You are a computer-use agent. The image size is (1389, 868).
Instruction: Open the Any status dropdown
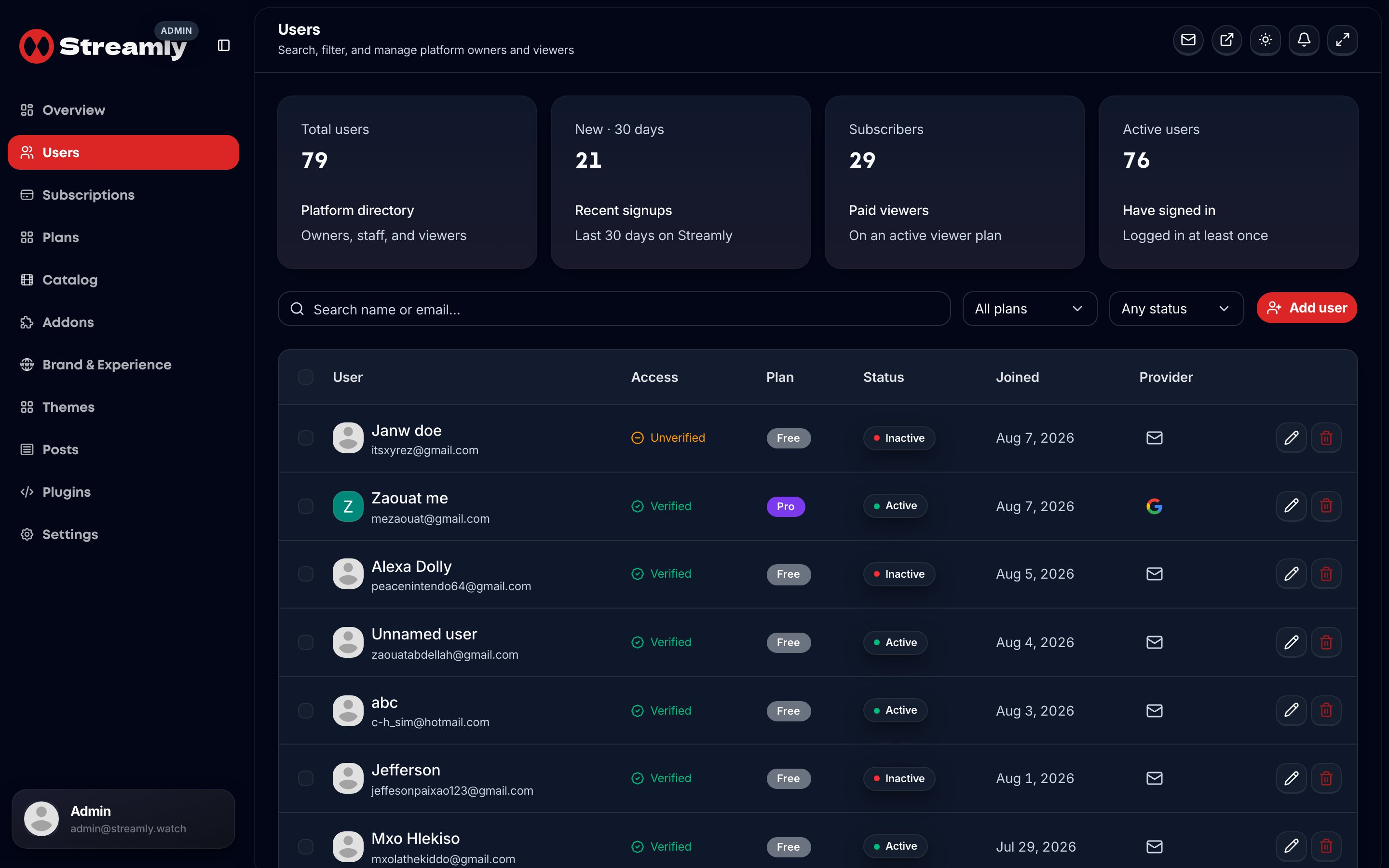(x=1176, y=309)
